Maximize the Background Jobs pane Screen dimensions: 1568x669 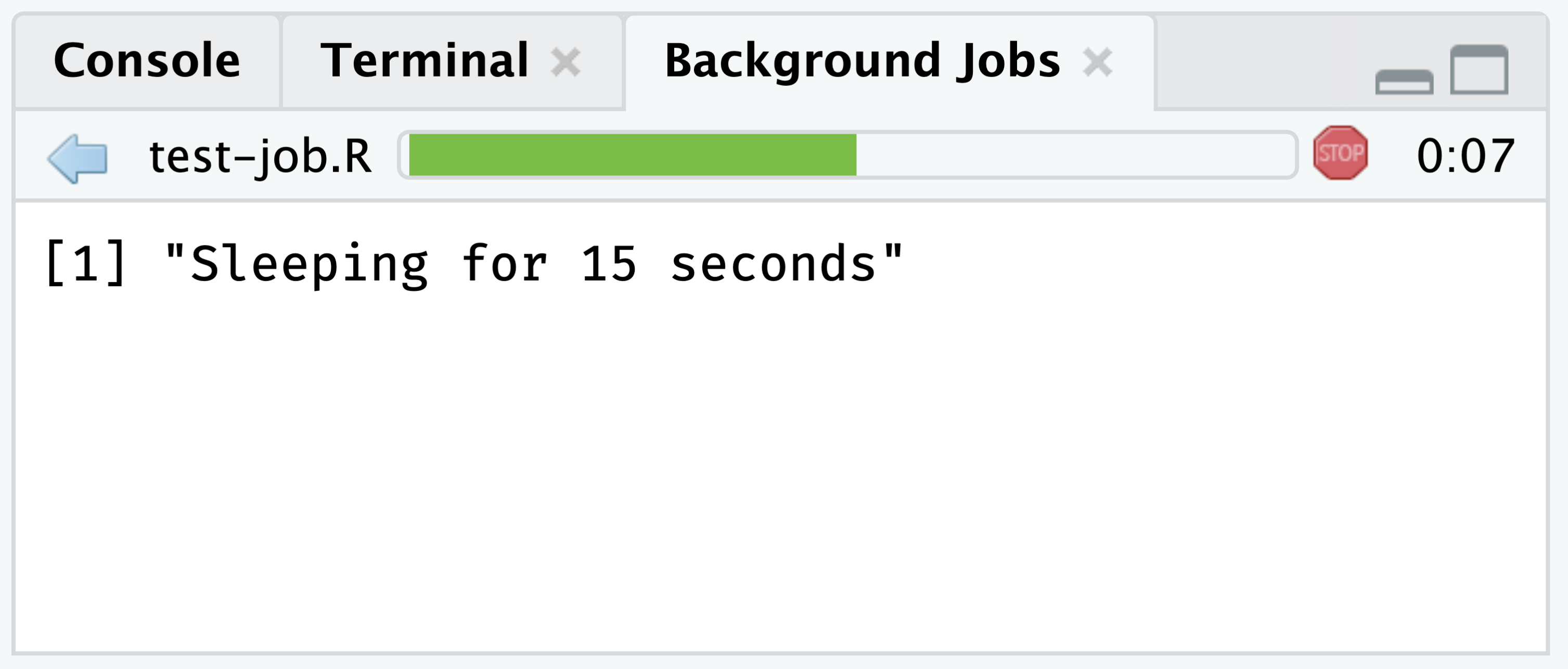1479,70
